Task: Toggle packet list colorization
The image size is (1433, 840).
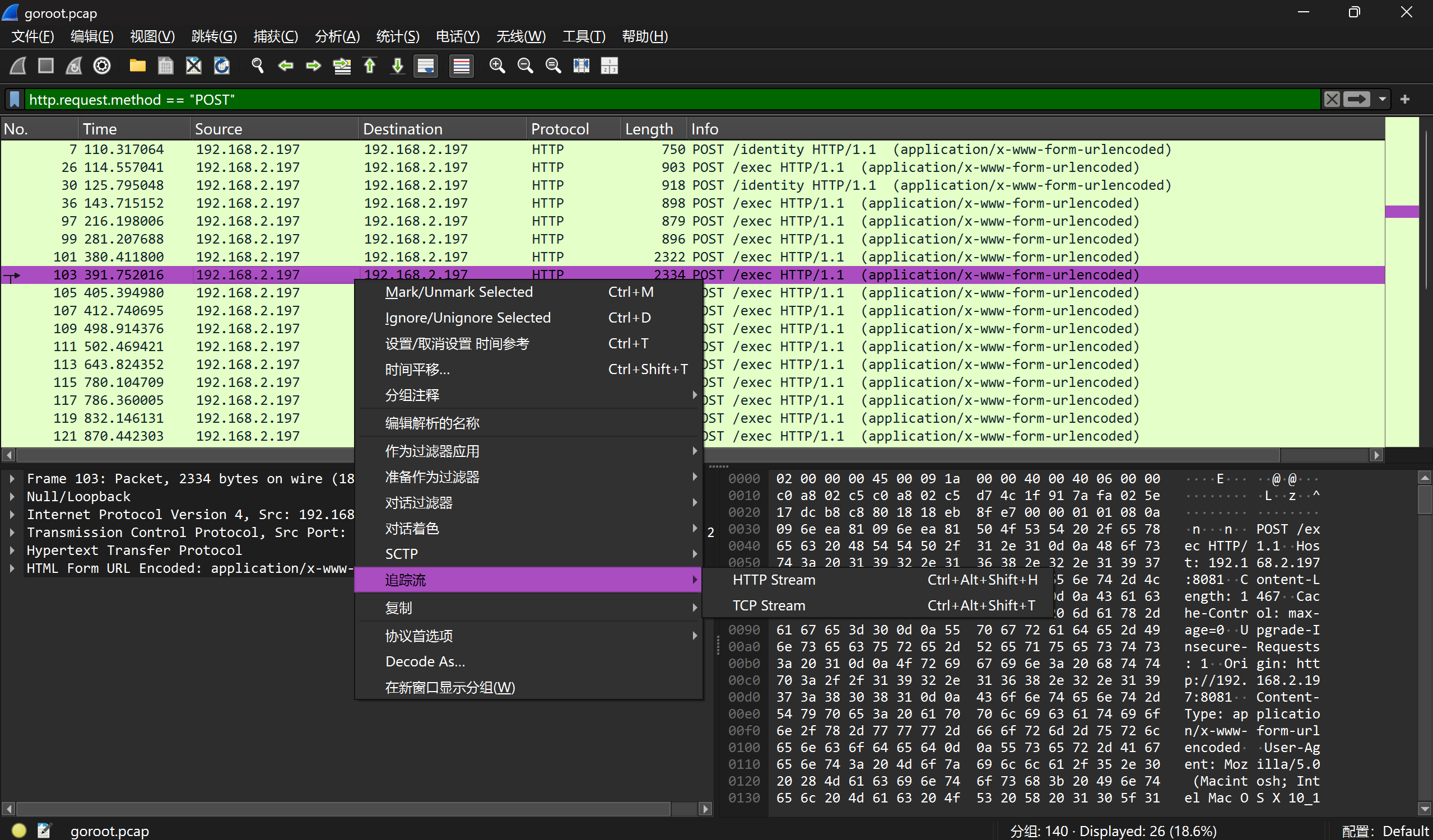Action: pyautogui.click(x=461, y=66)
